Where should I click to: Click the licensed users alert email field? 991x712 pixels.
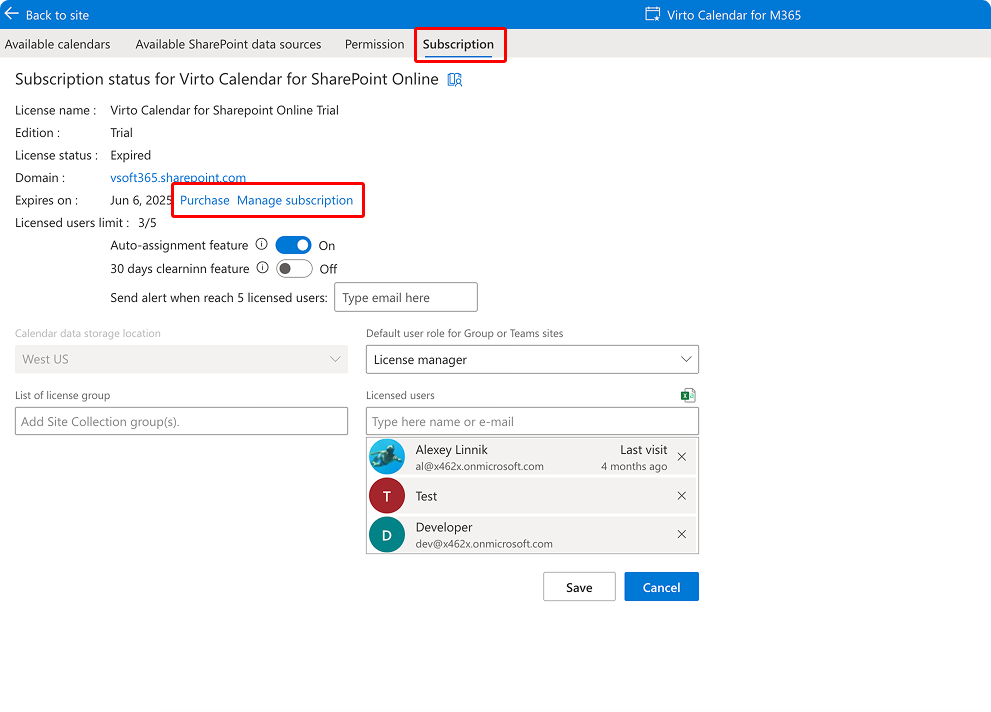[405, 297]
